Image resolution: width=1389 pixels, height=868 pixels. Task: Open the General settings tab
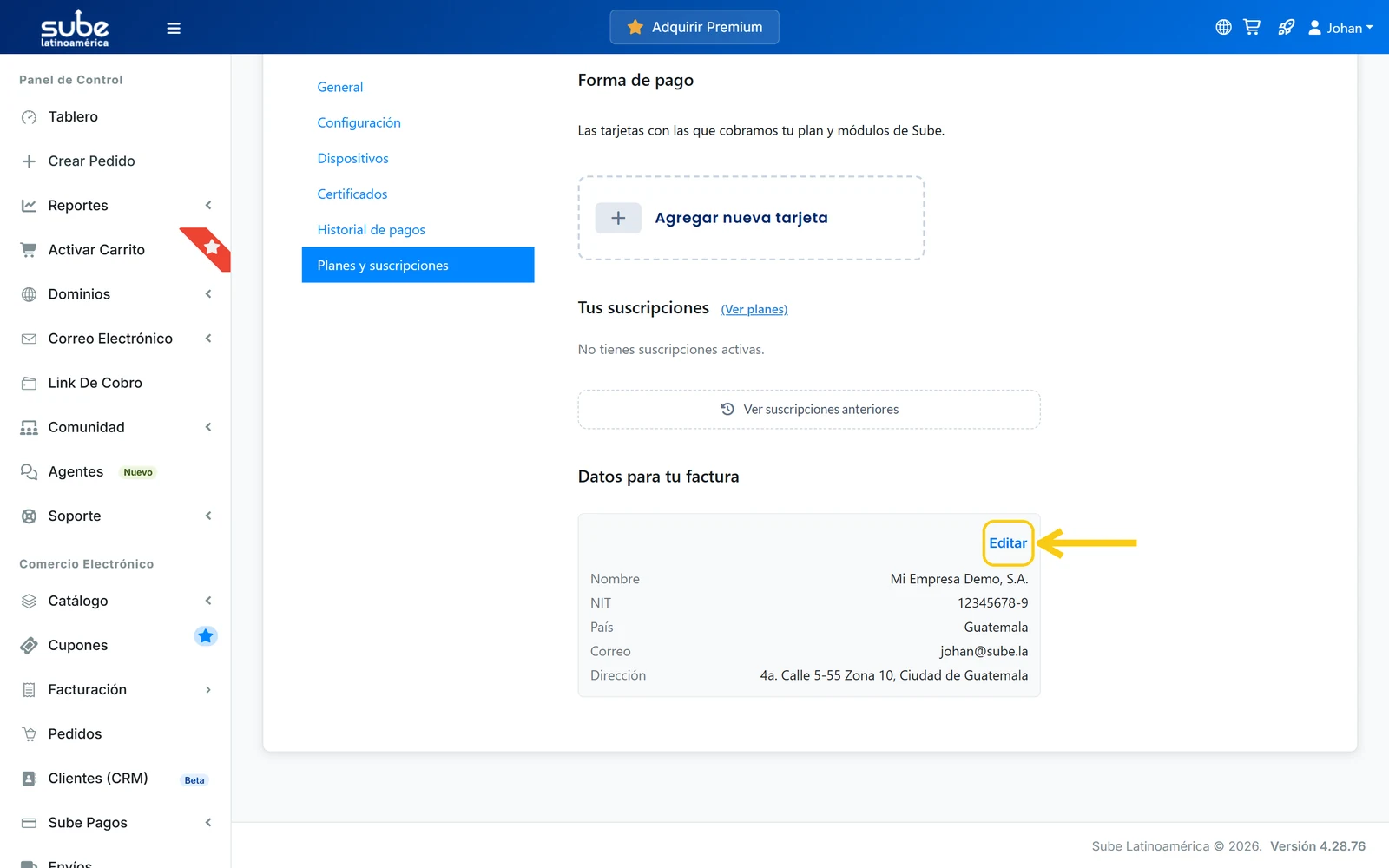(340, 87)
